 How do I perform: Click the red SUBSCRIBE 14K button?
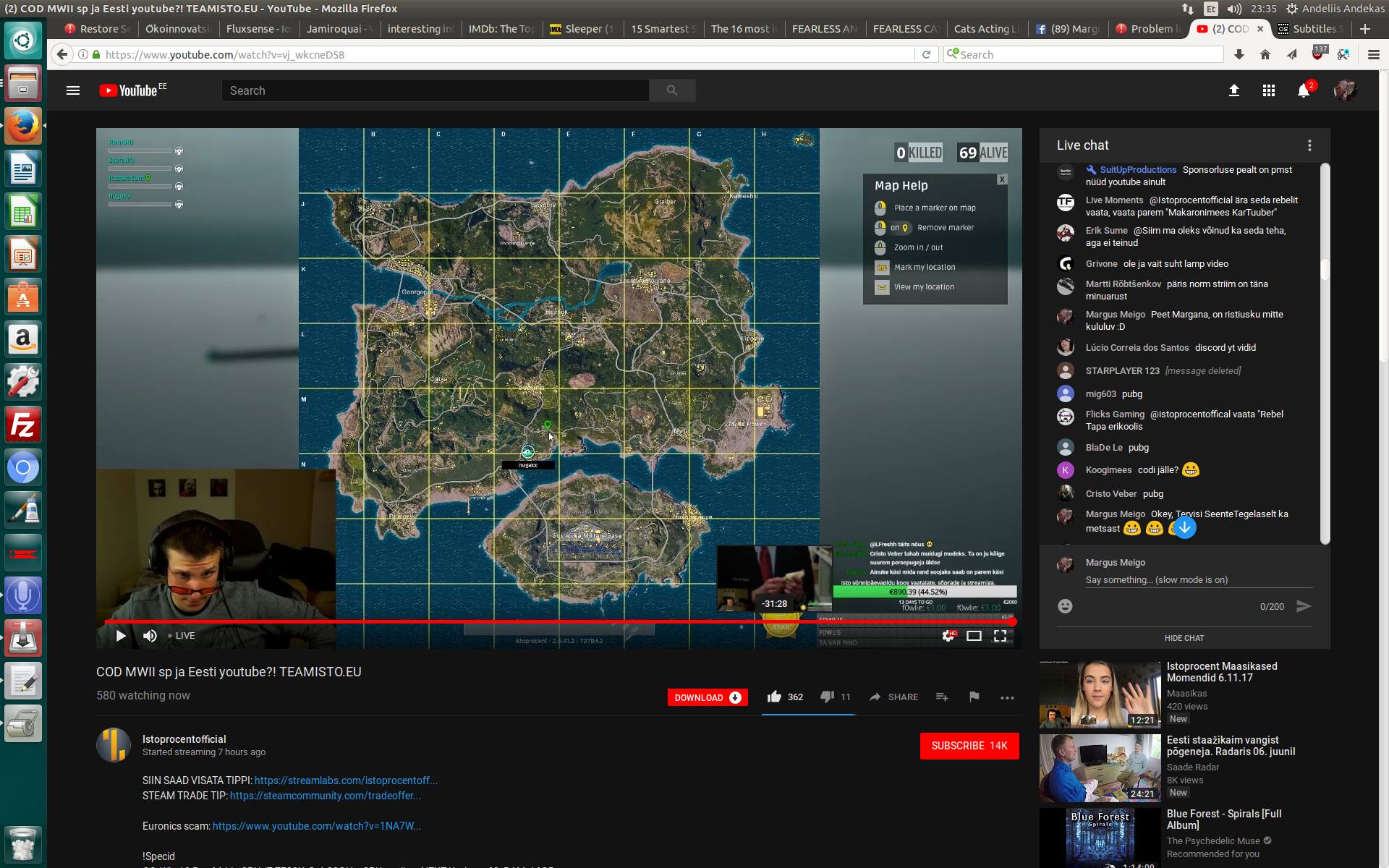coord(969,746)
